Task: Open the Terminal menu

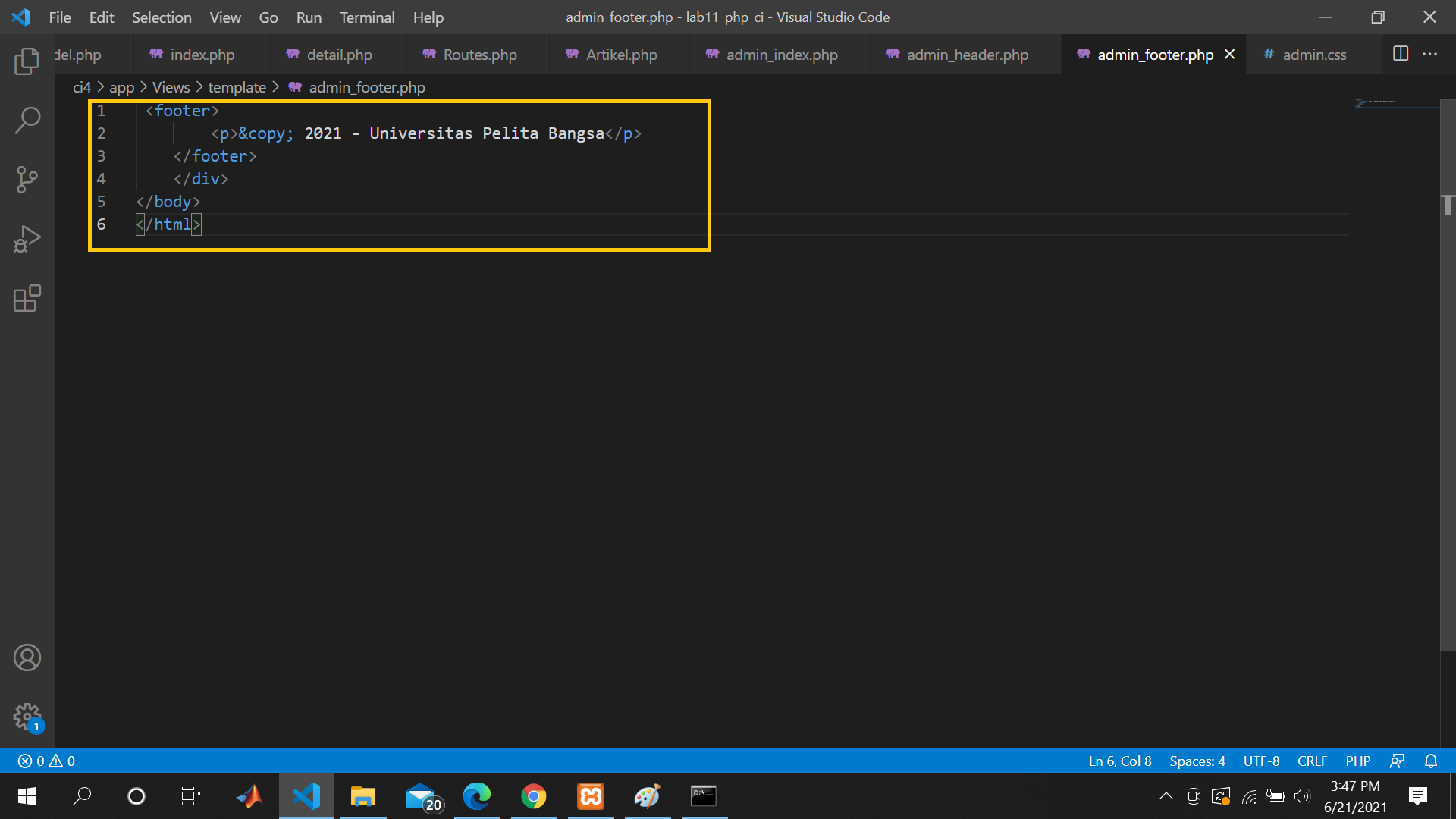Action: 367,17
